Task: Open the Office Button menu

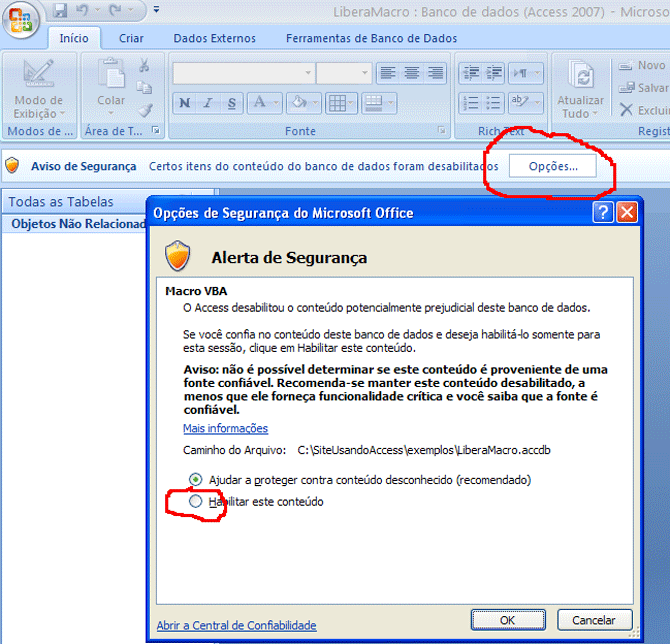Action: [x=21, y=20]
